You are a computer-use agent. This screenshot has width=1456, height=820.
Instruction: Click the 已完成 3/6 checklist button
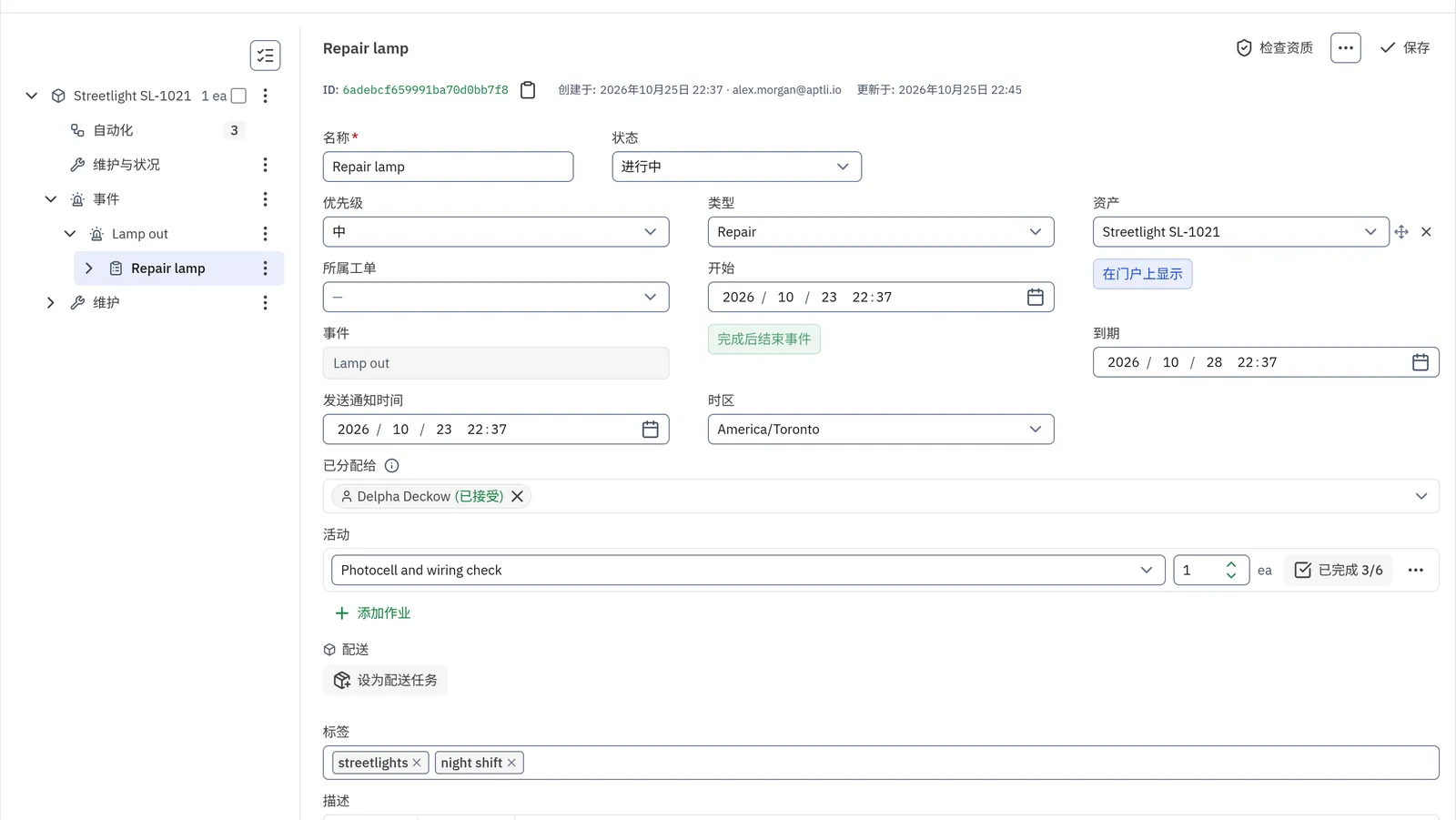1338,571
